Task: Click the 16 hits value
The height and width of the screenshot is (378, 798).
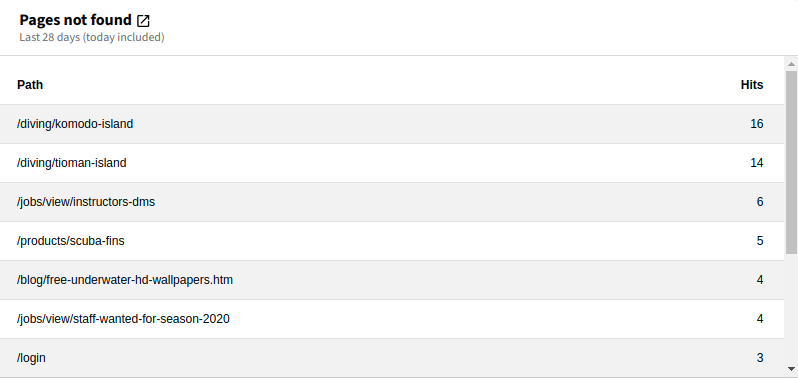Action: (x=757, y=124)
